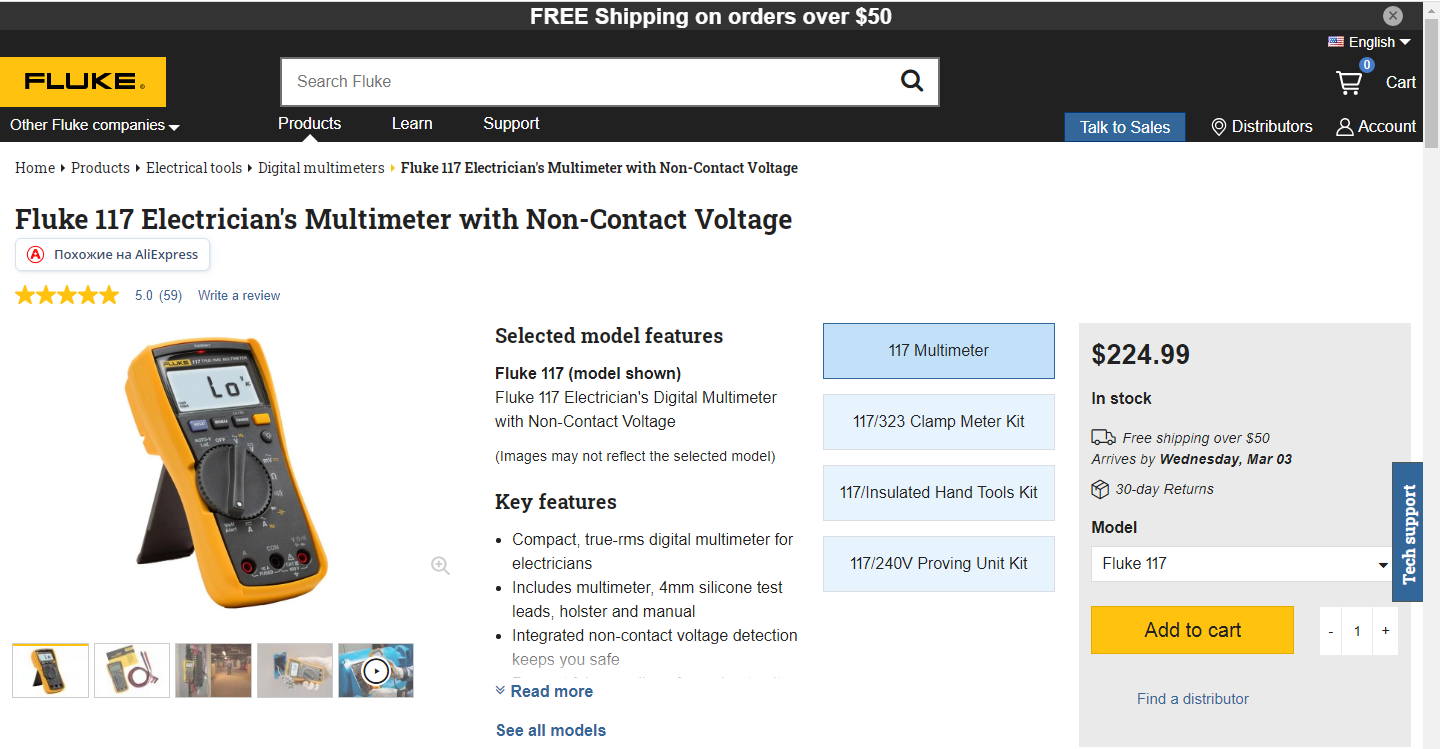Open the Learn menu
The height and width of the screenshot is (749, 1440).
(412, 123)
